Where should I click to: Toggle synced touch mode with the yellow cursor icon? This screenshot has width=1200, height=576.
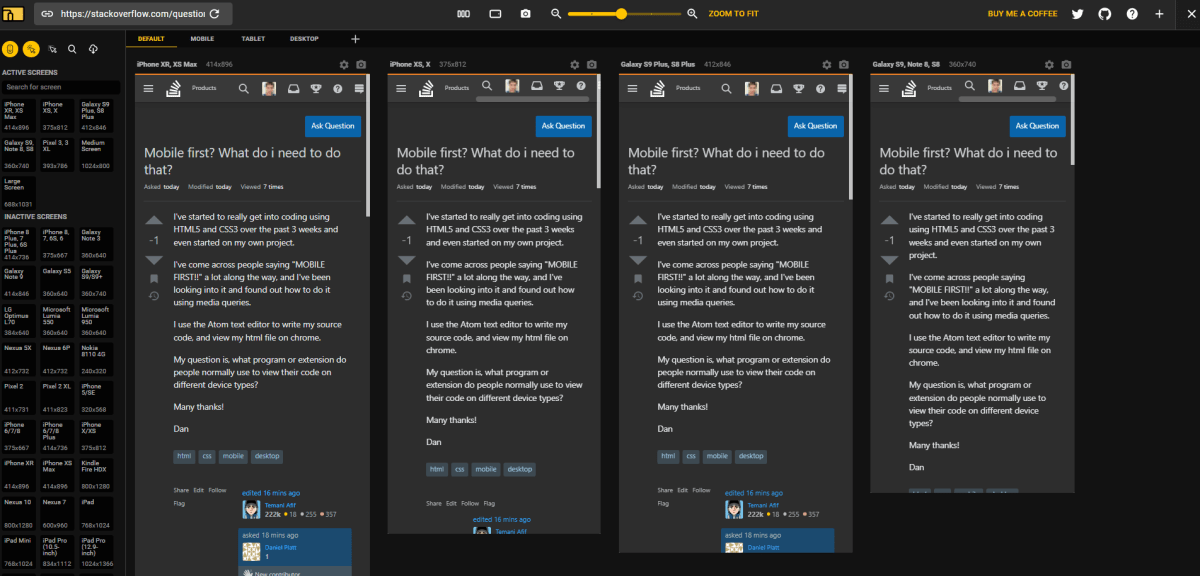click(31, 48)
